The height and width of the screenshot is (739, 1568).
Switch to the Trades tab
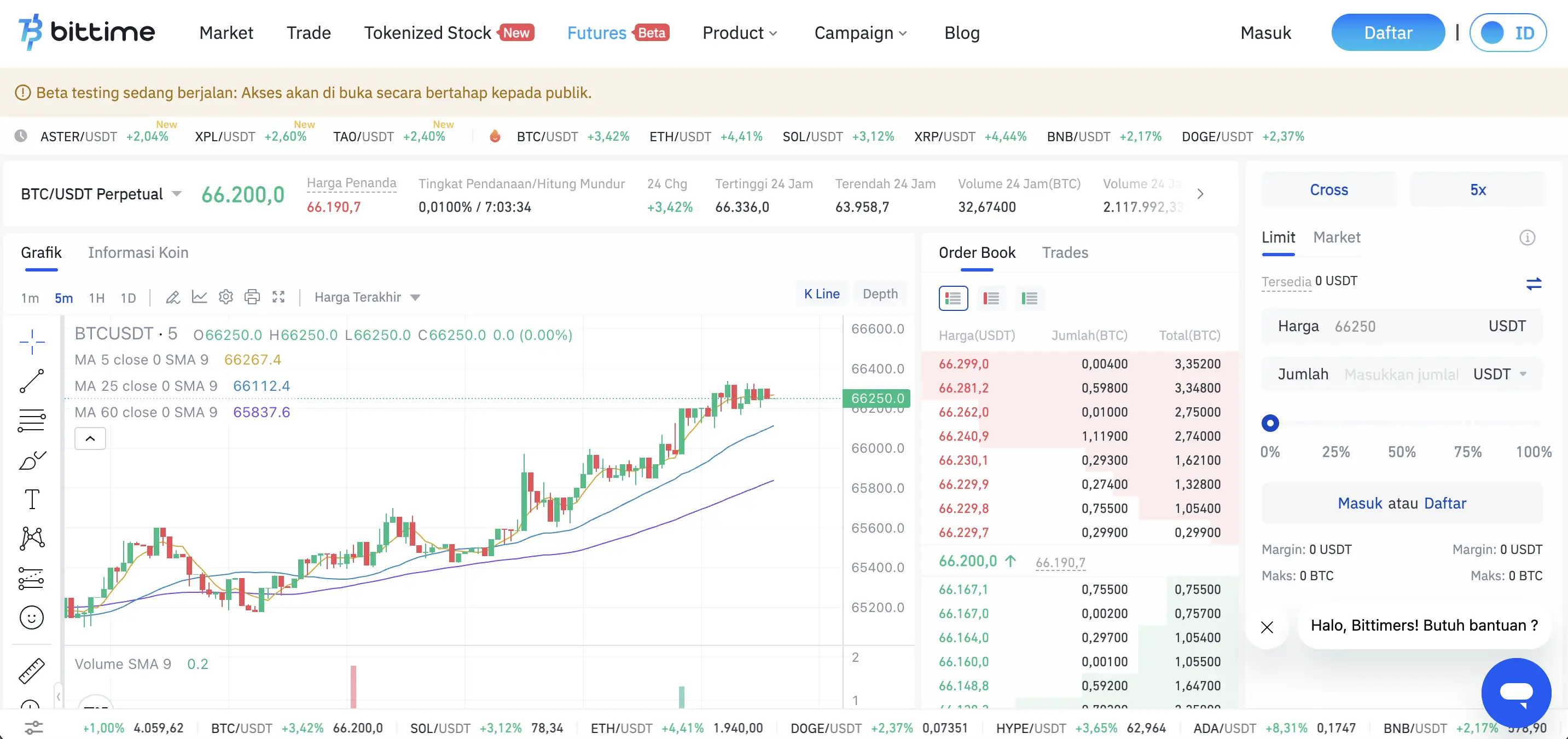click(x=1065, y=252)
